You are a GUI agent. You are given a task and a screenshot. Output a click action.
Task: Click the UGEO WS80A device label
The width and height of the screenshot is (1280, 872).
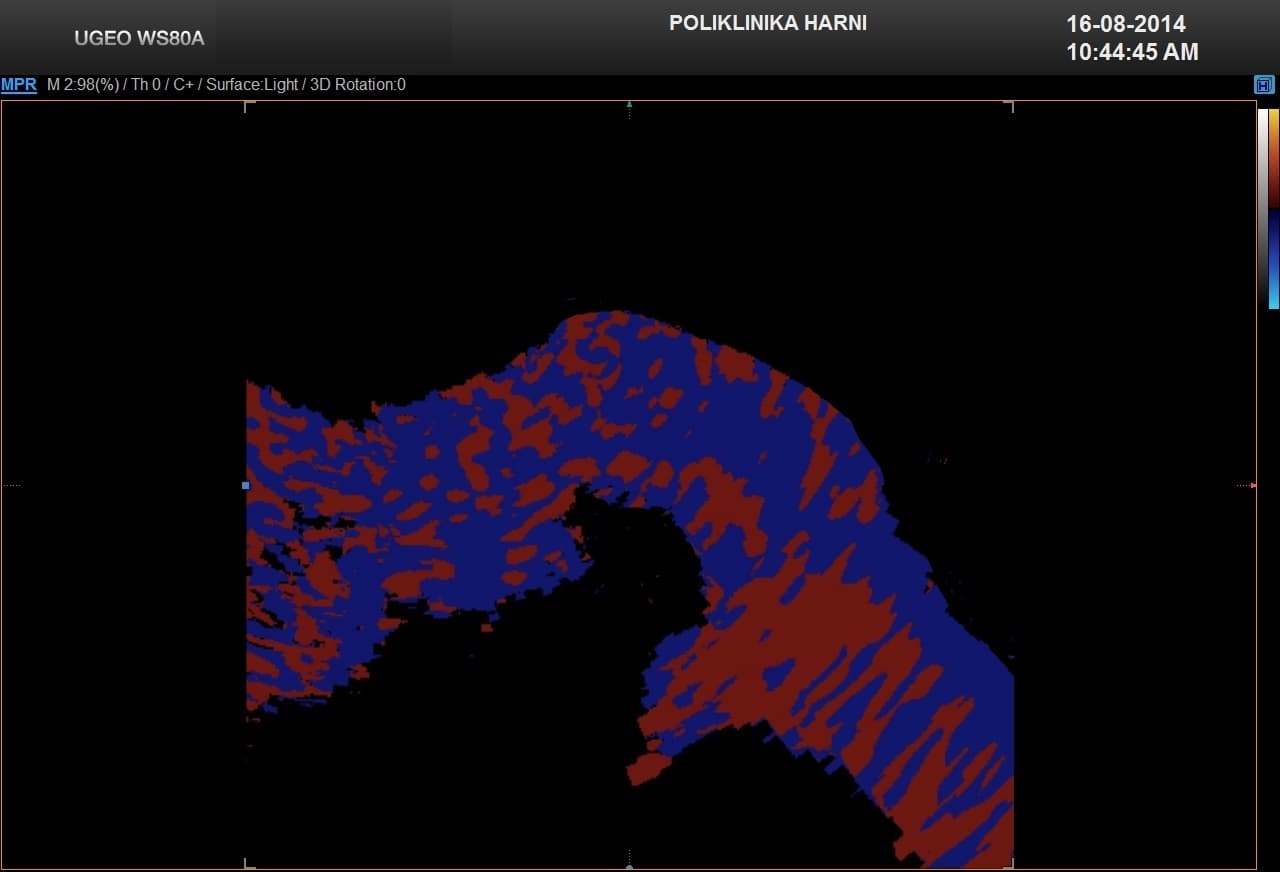point(139,39)
